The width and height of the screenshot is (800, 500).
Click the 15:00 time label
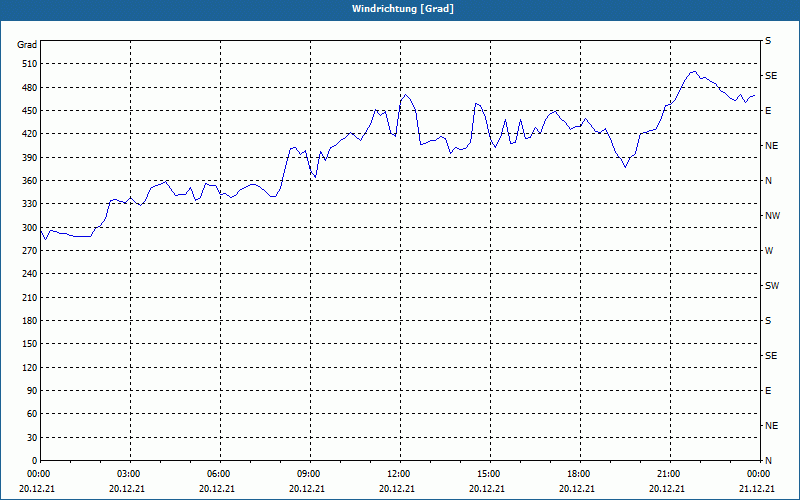point(488,474)
